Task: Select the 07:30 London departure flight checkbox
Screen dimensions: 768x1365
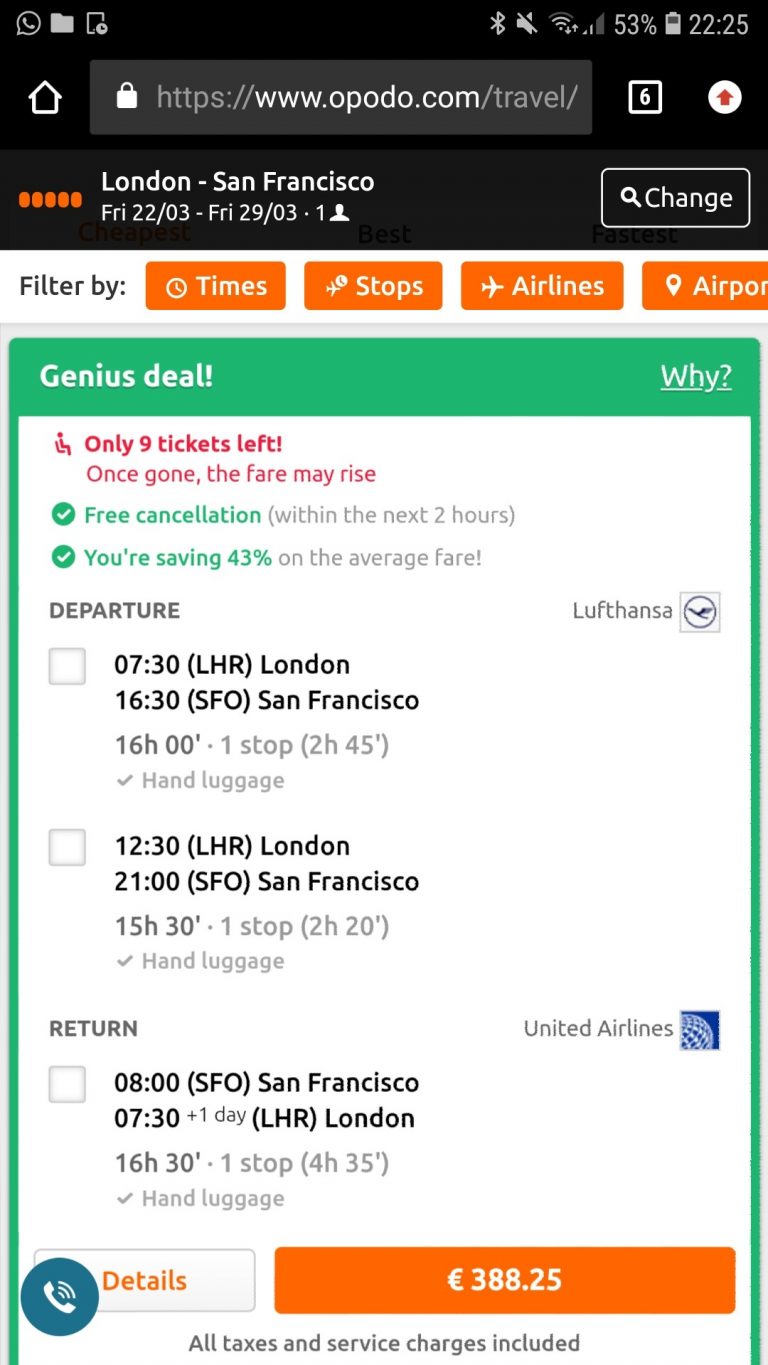Action: [67, 666]
